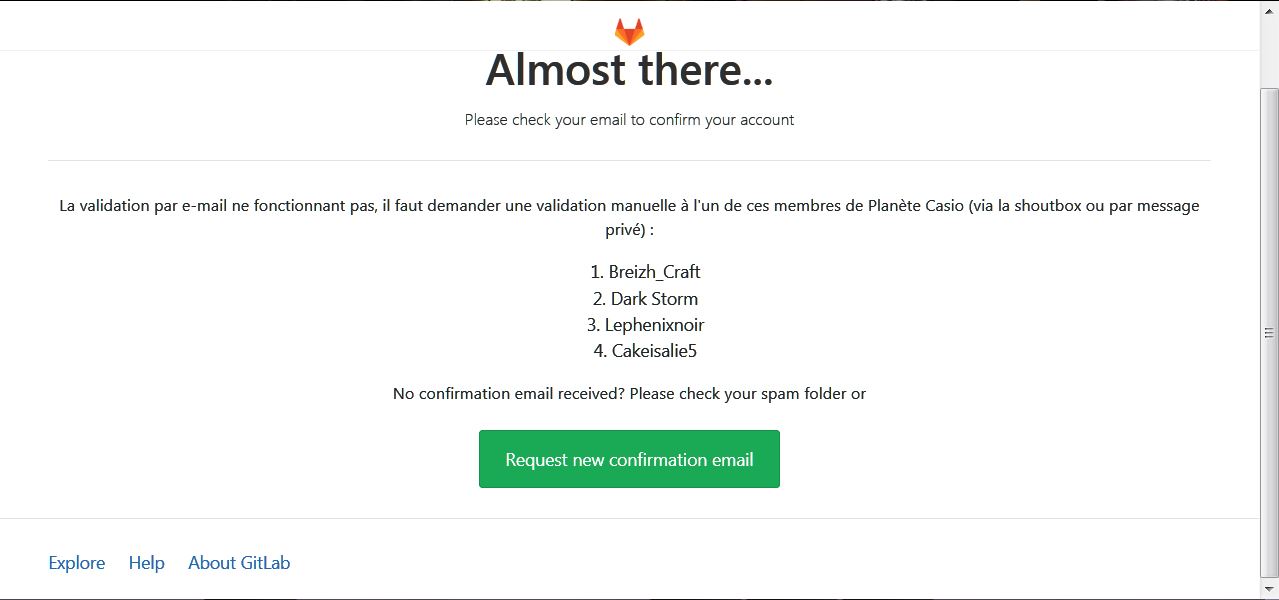The width and height of the screenshot is (1279, 600).
Task: Open the Help link in footer
Action: coord(146,563)
